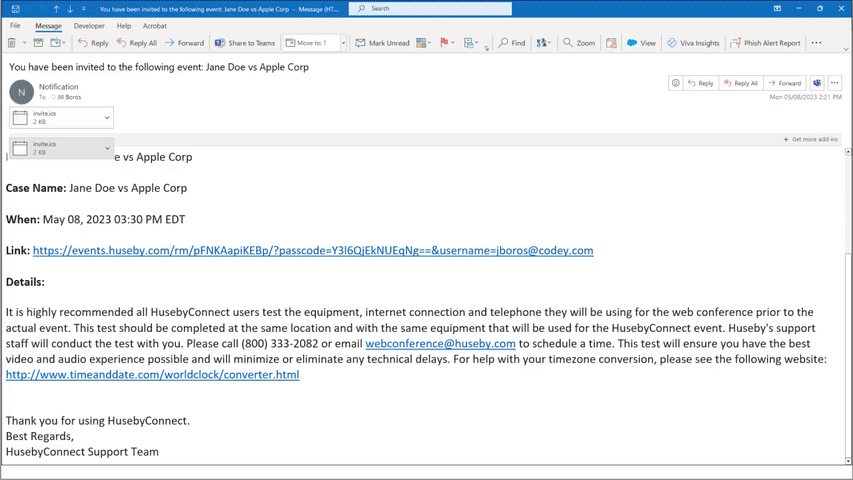Click the Teams icon in message header
The height and width of the screenshot is (480, 853).
point(817,83)
